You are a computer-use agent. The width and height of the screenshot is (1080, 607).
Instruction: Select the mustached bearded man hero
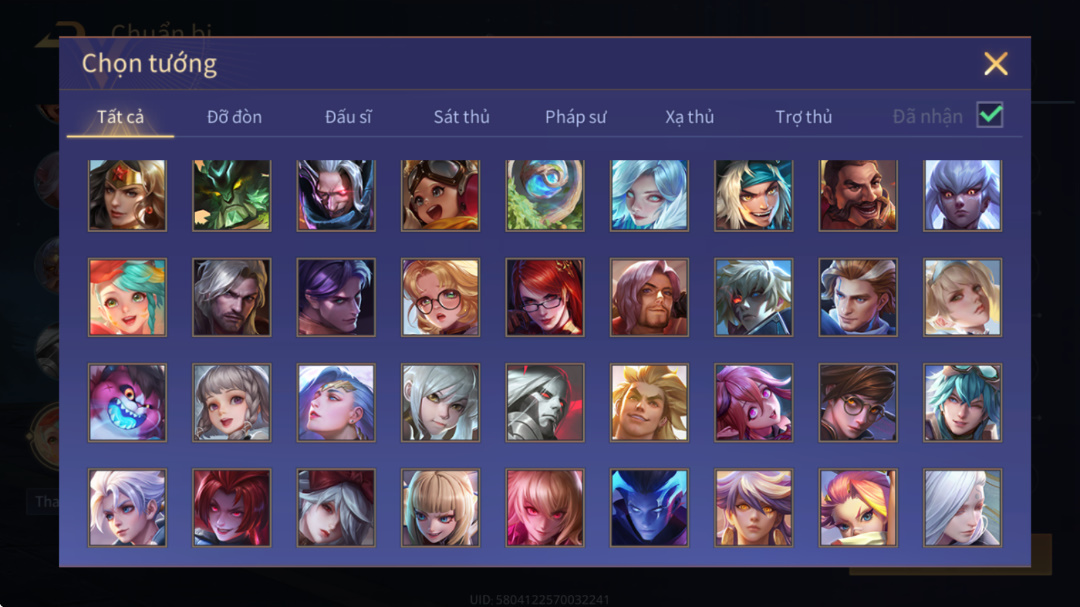tap(858, 196)
